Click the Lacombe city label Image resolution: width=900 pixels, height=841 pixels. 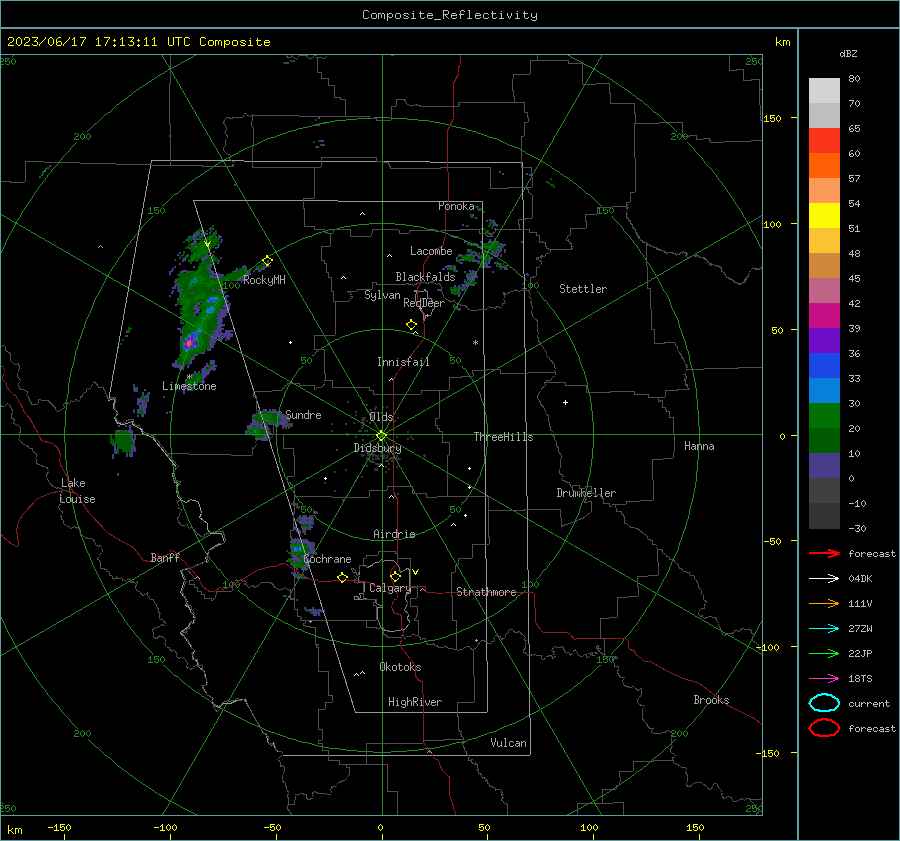(x=431, y=251)
